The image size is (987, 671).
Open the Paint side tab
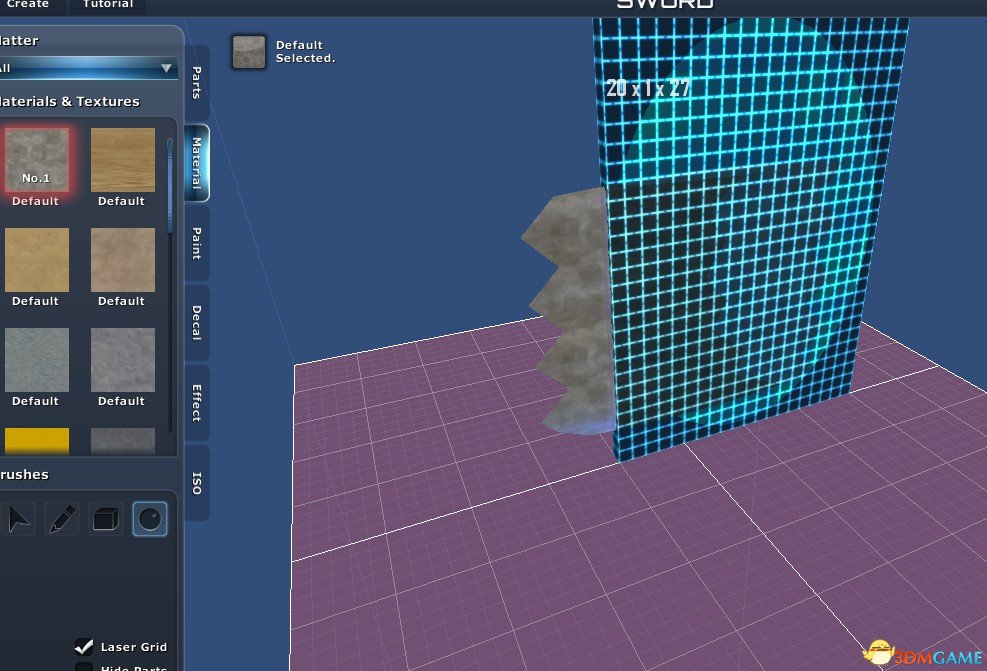tap(197, 244)
